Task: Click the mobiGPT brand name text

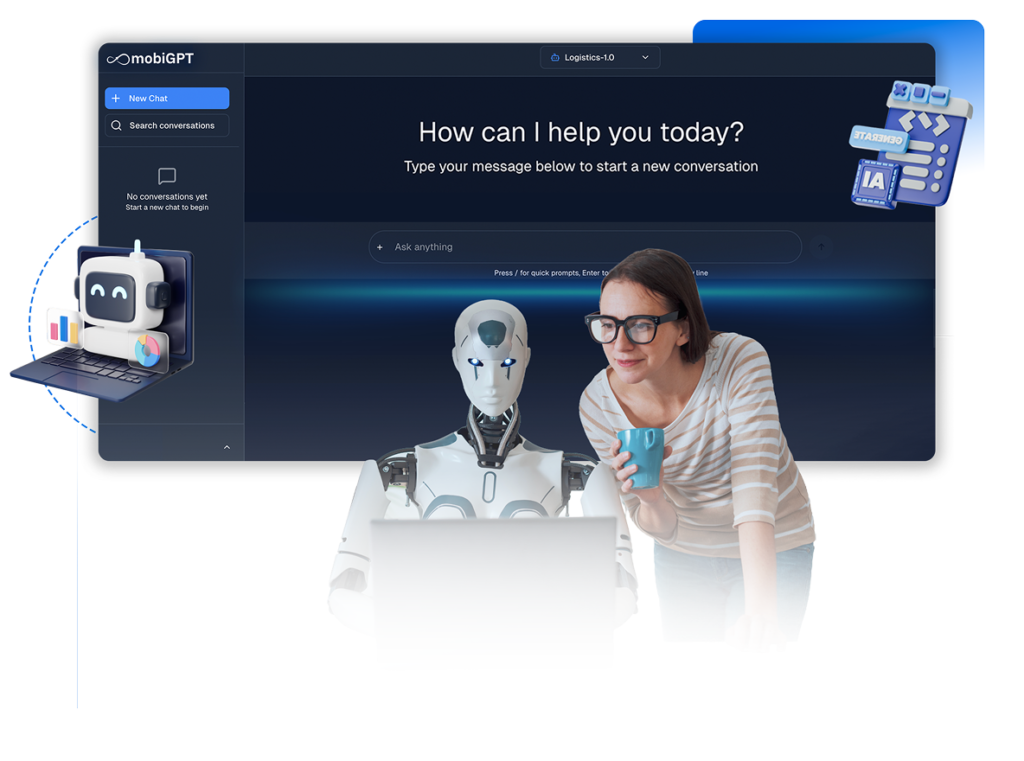Action: pos(163,59)
